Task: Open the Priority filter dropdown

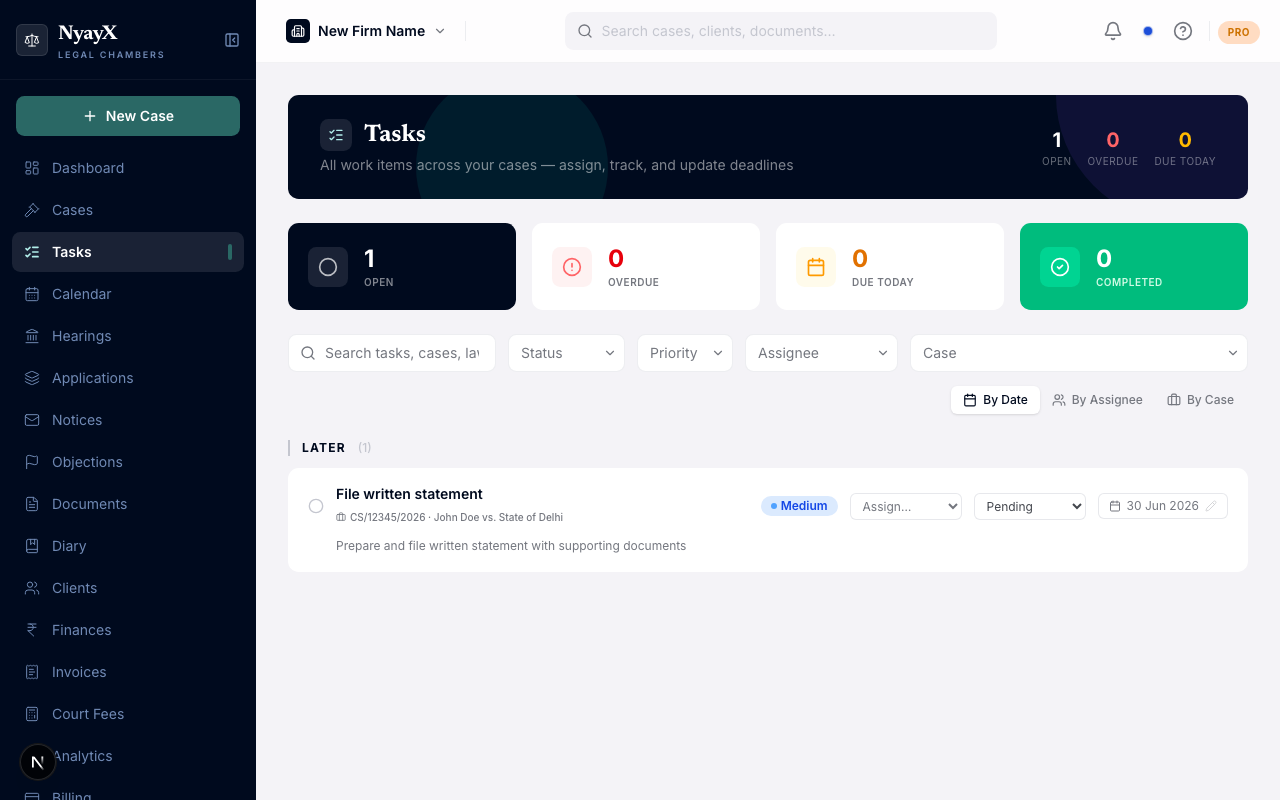Action: 684,352
